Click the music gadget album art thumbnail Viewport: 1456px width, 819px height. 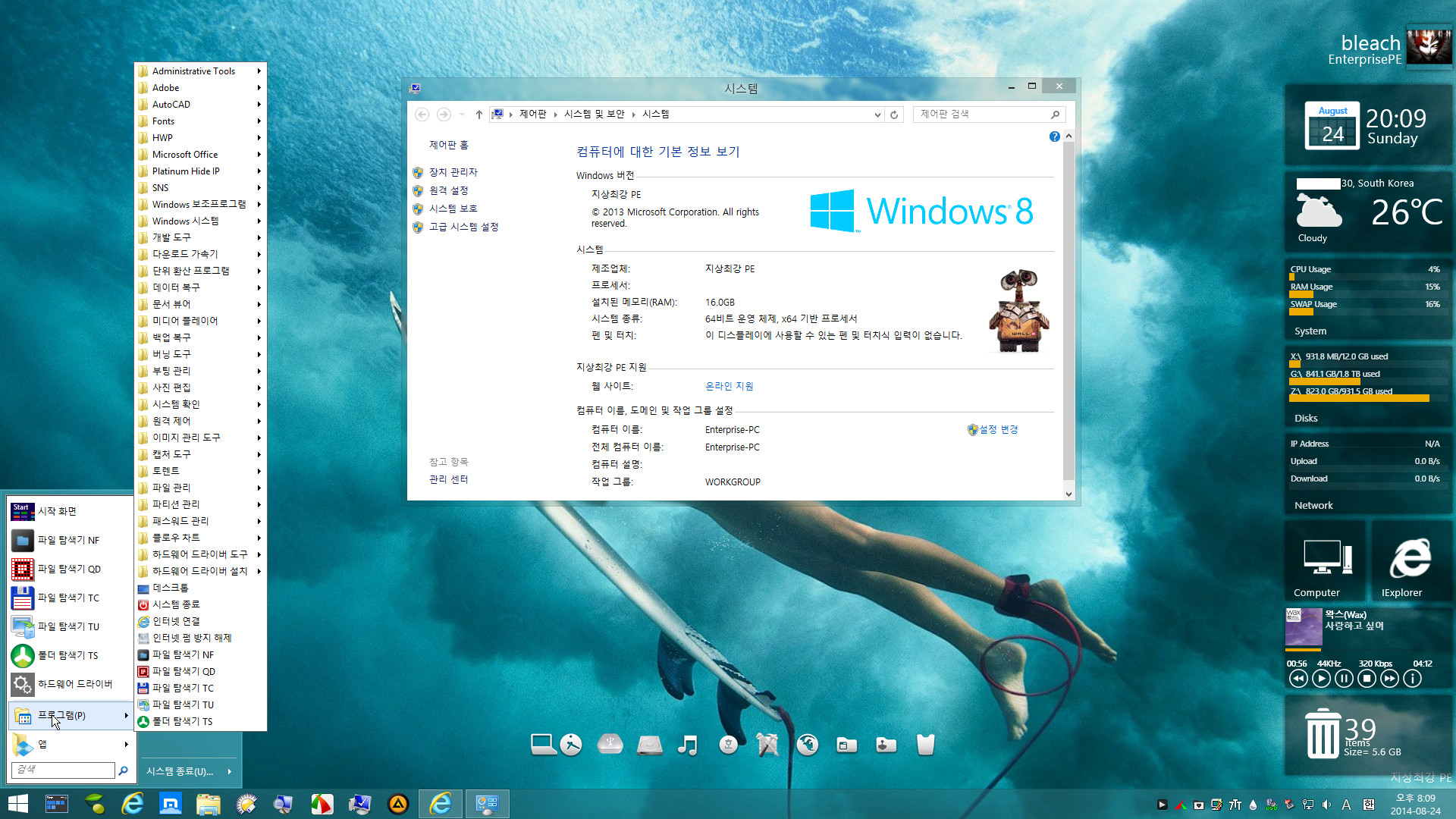coord(1304,627)
